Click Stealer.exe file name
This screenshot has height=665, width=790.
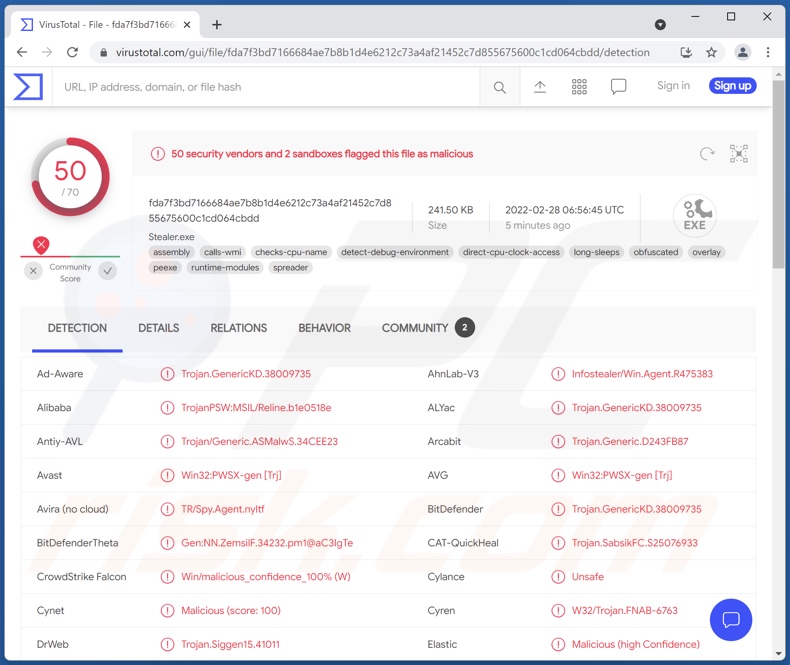[171, 237]
